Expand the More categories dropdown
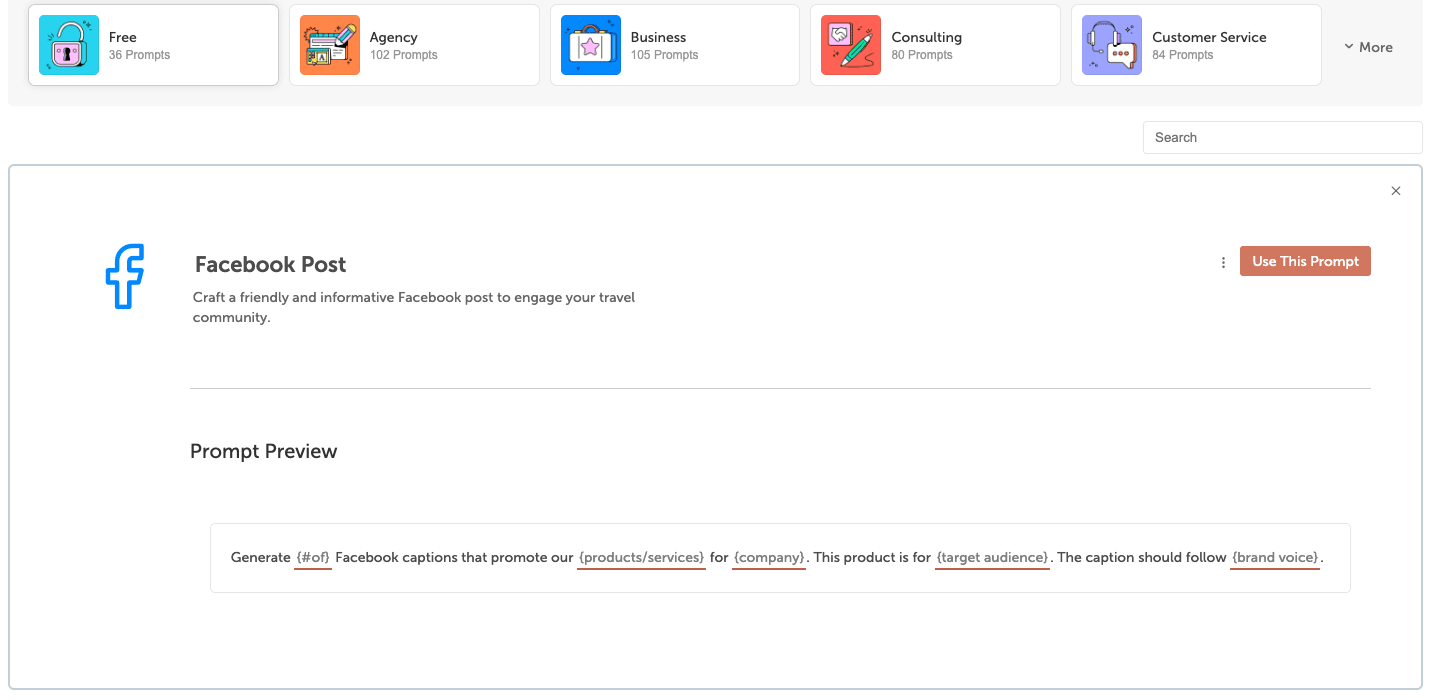 point(1368,47)
